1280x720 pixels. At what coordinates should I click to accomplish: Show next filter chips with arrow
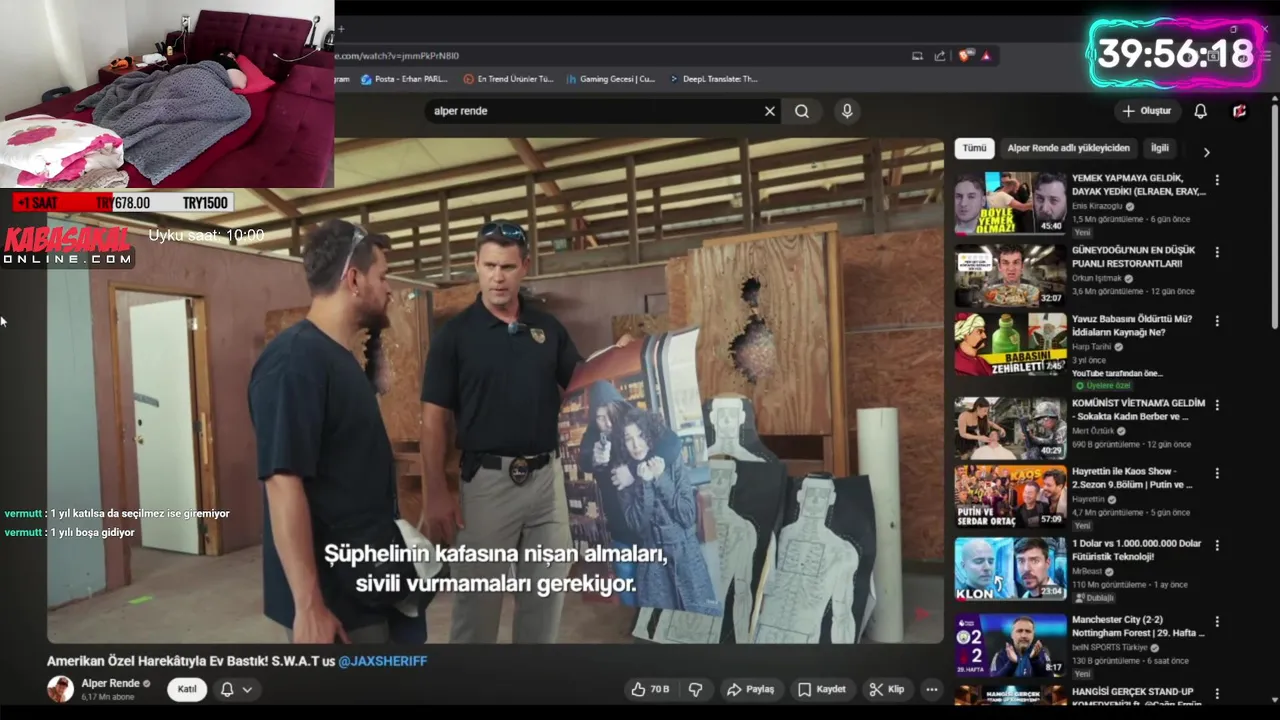[1206, 152]
